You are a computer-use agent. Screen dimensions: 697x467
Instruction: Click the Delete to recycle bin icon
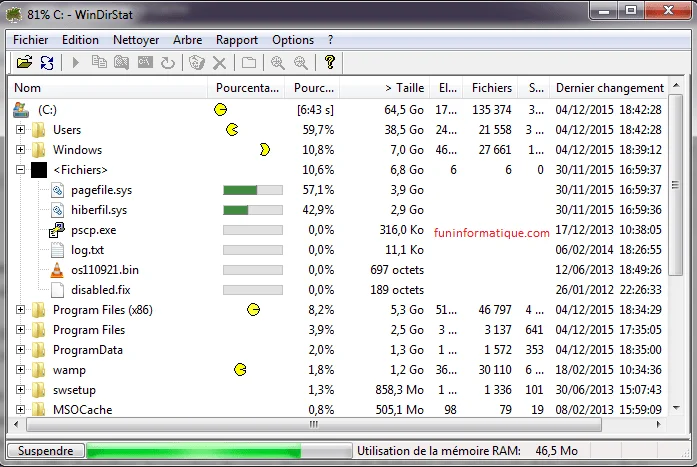tap(196, 63)
